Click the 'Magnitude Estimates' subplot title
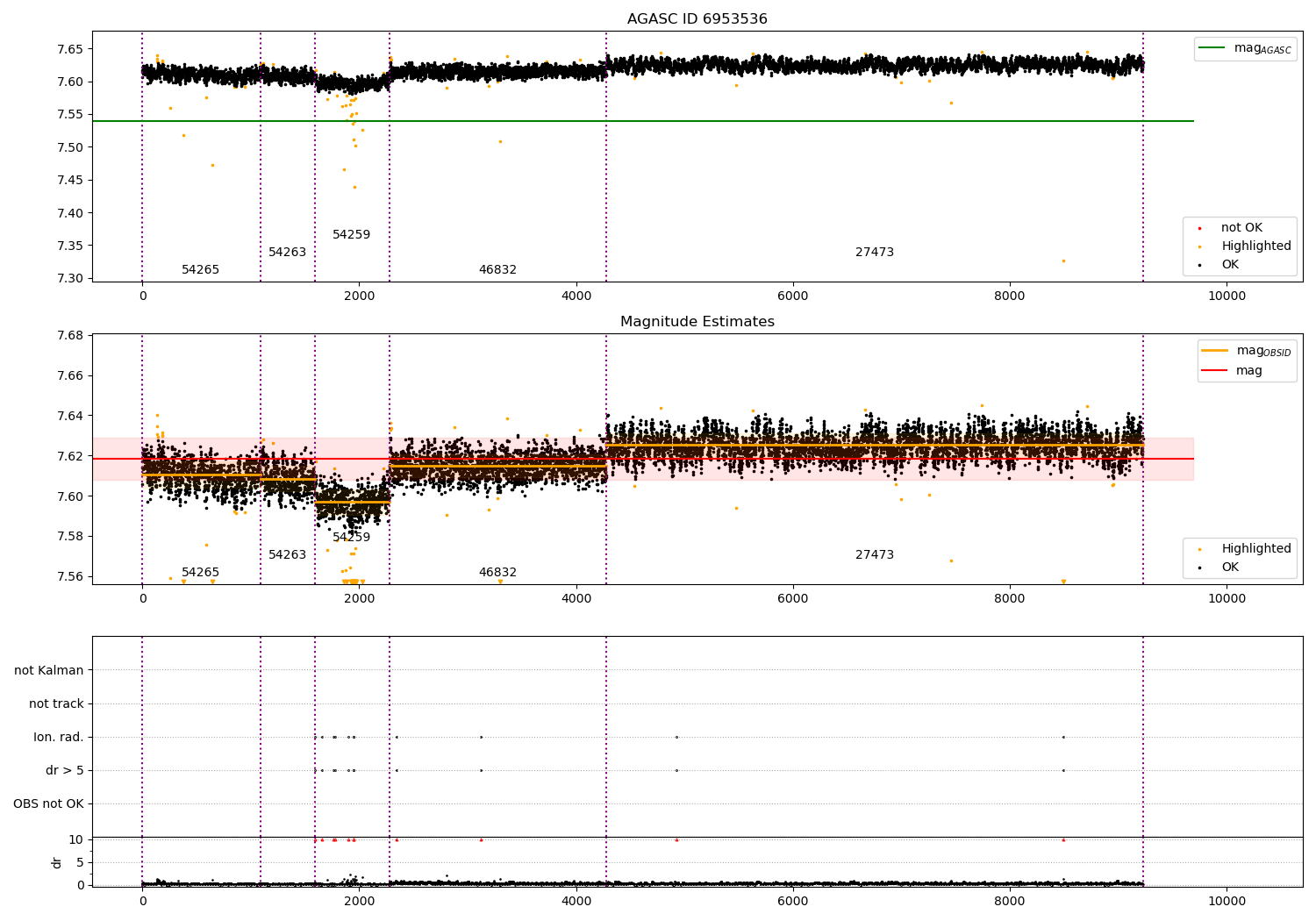The height and width of the screenshot is (921, 1316). 697,322
